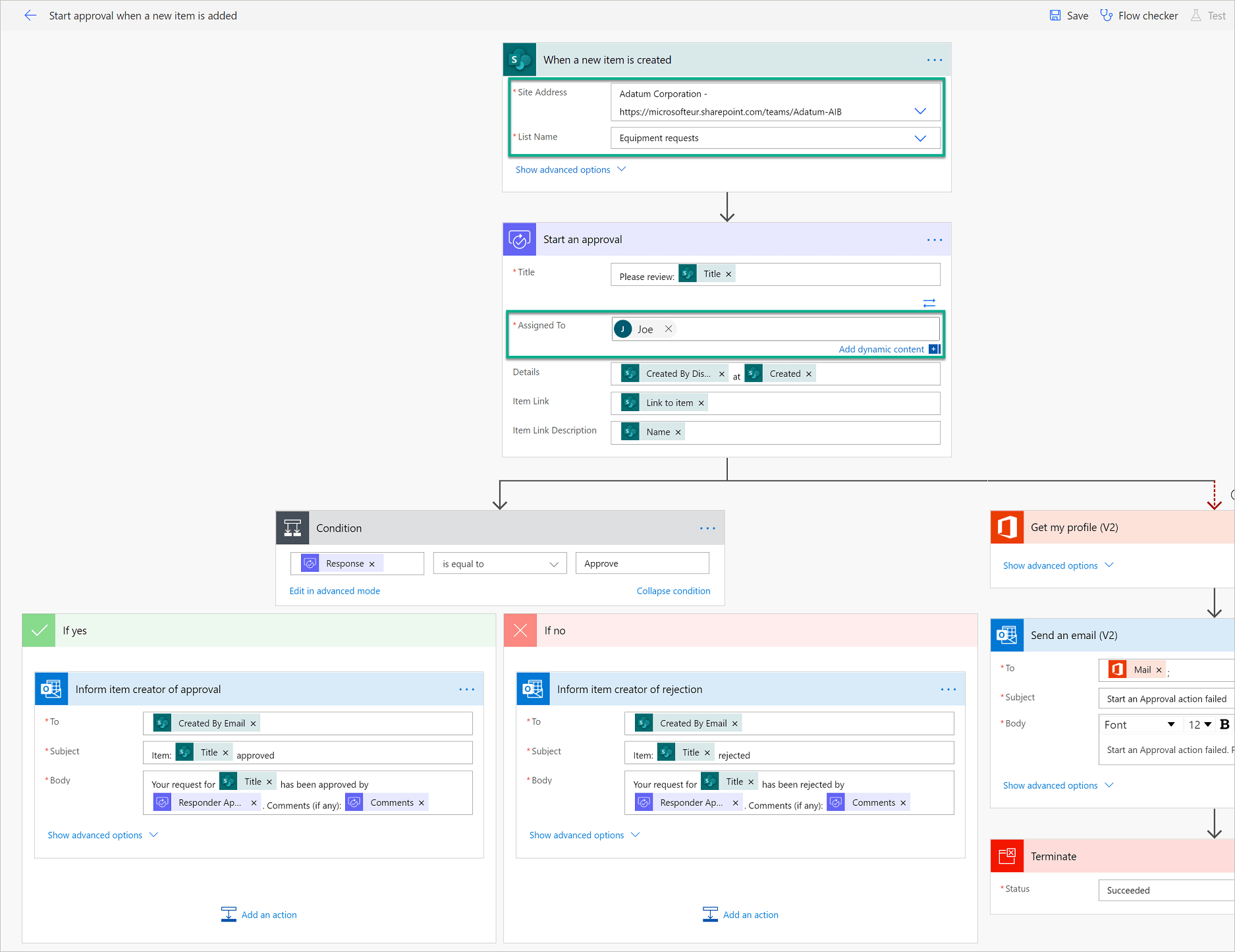
Task: Open the ellipsis menu on When a new item is created
Action: (x=934, y=59)
